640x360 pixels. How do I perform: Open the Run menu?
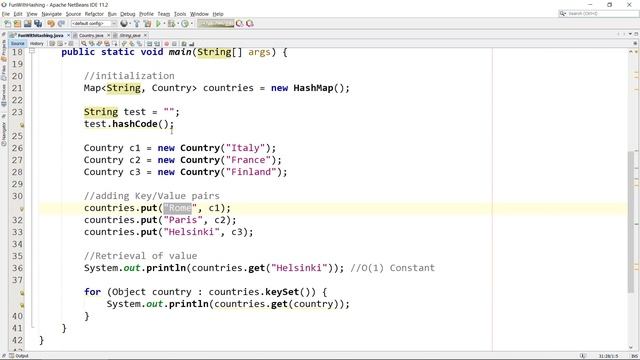[112, 14]
